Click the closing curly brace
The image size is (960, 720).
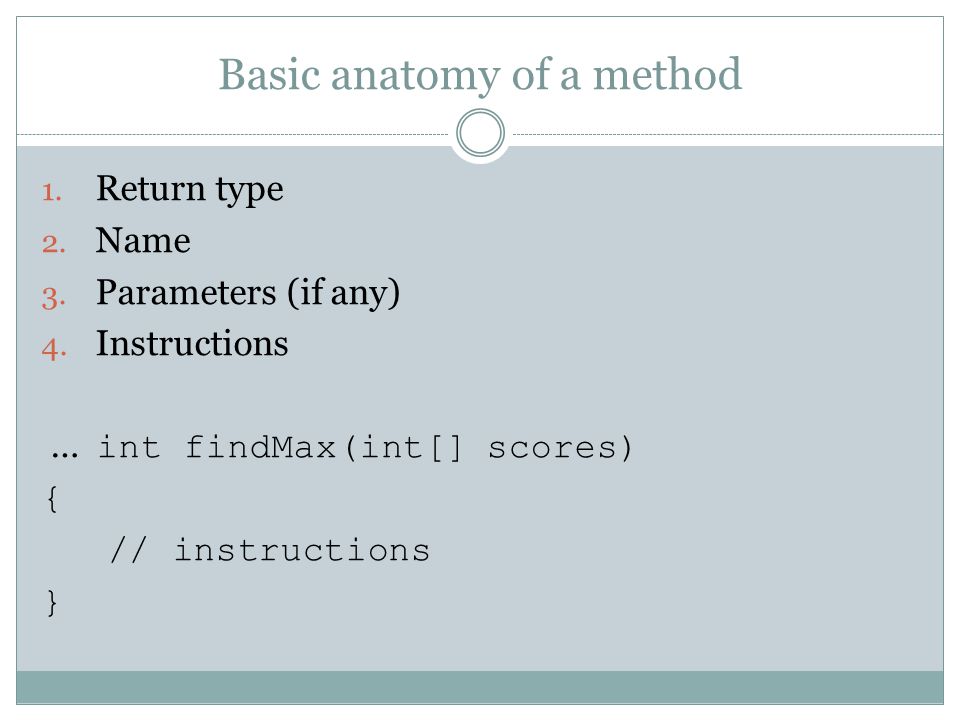(53, 602)
